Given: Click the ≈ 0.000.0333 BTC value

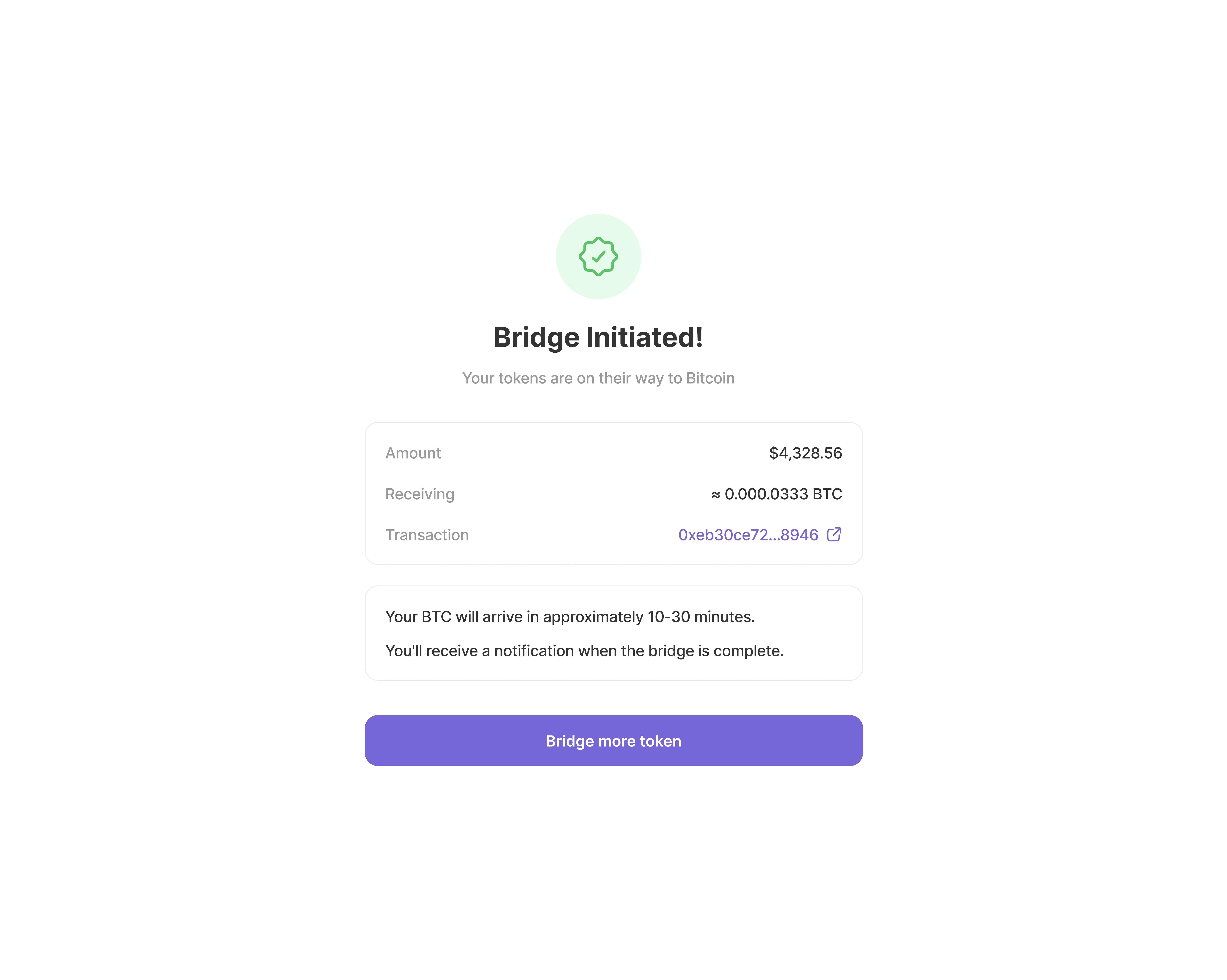Looking at the screenshot, I should pos(777,494).
